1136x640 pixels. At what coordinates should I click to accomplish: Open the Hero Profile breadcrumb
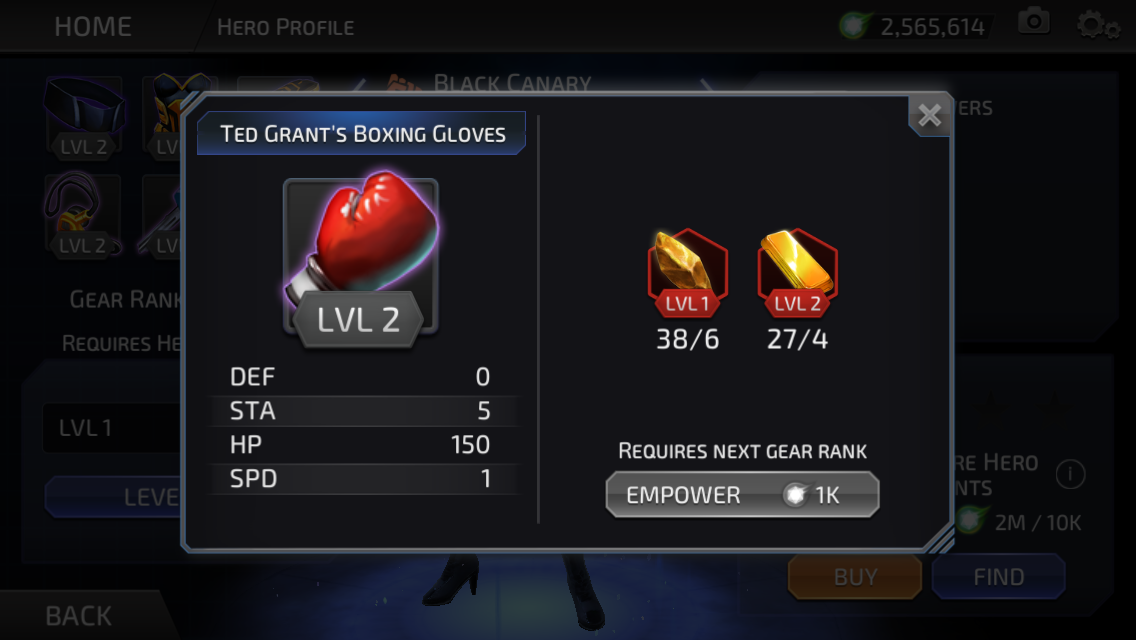tap(285, 28)
